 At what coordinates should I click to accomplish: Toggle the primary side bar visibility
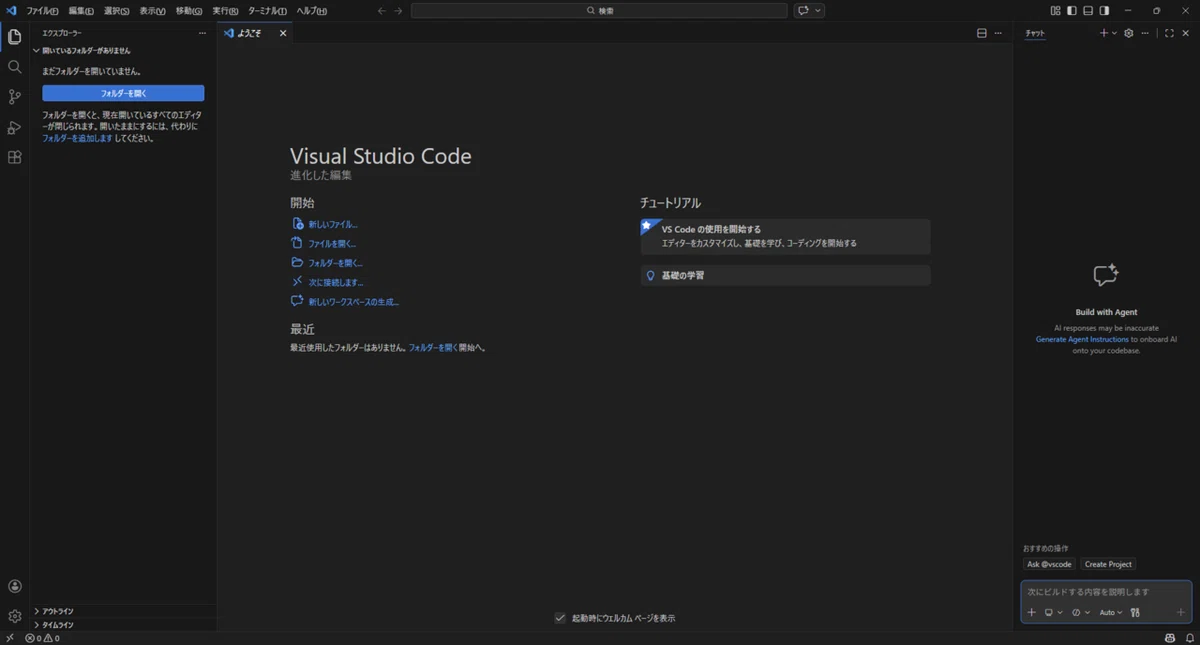[1072, 10]
